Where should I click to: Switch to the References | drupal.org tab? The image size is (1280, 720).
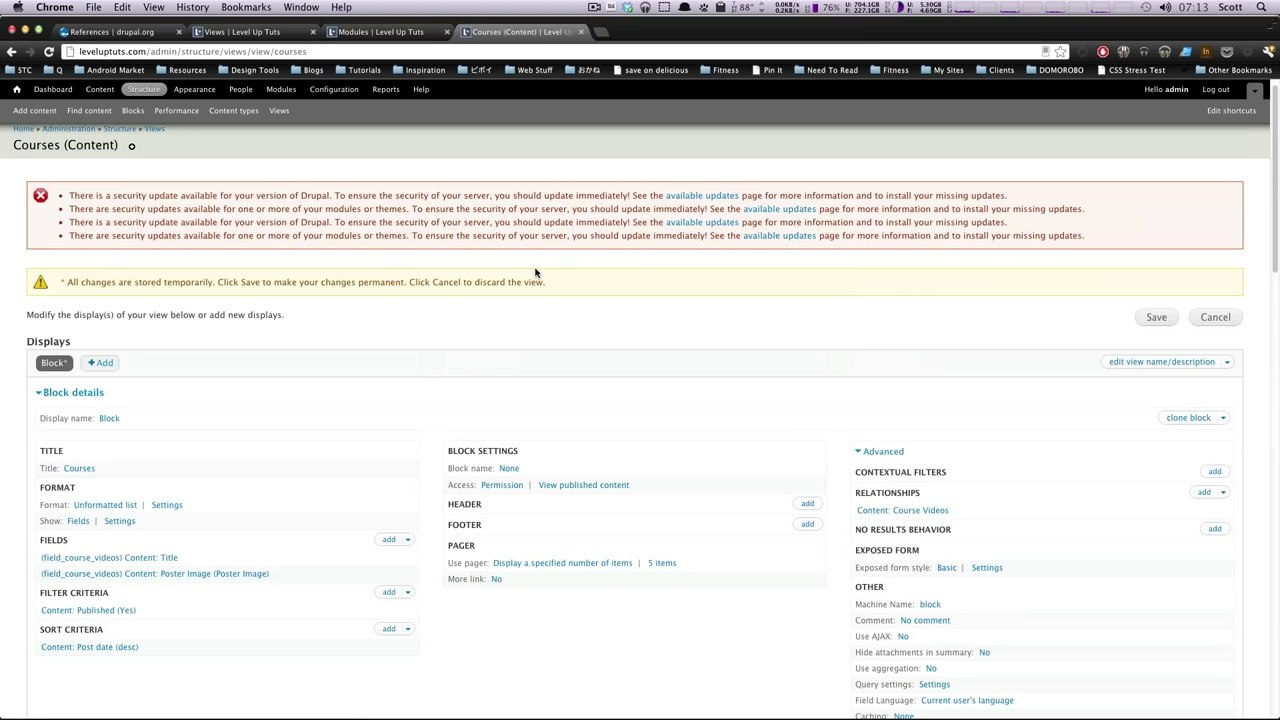(120, 32)
